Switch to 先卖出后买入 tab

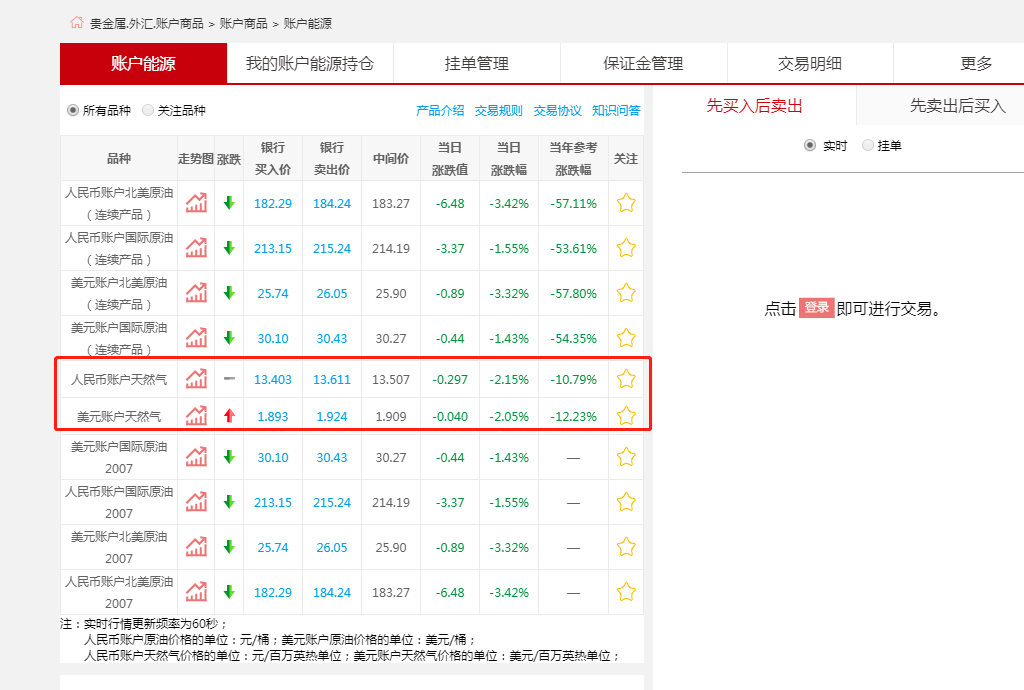(x=957, y=105)
